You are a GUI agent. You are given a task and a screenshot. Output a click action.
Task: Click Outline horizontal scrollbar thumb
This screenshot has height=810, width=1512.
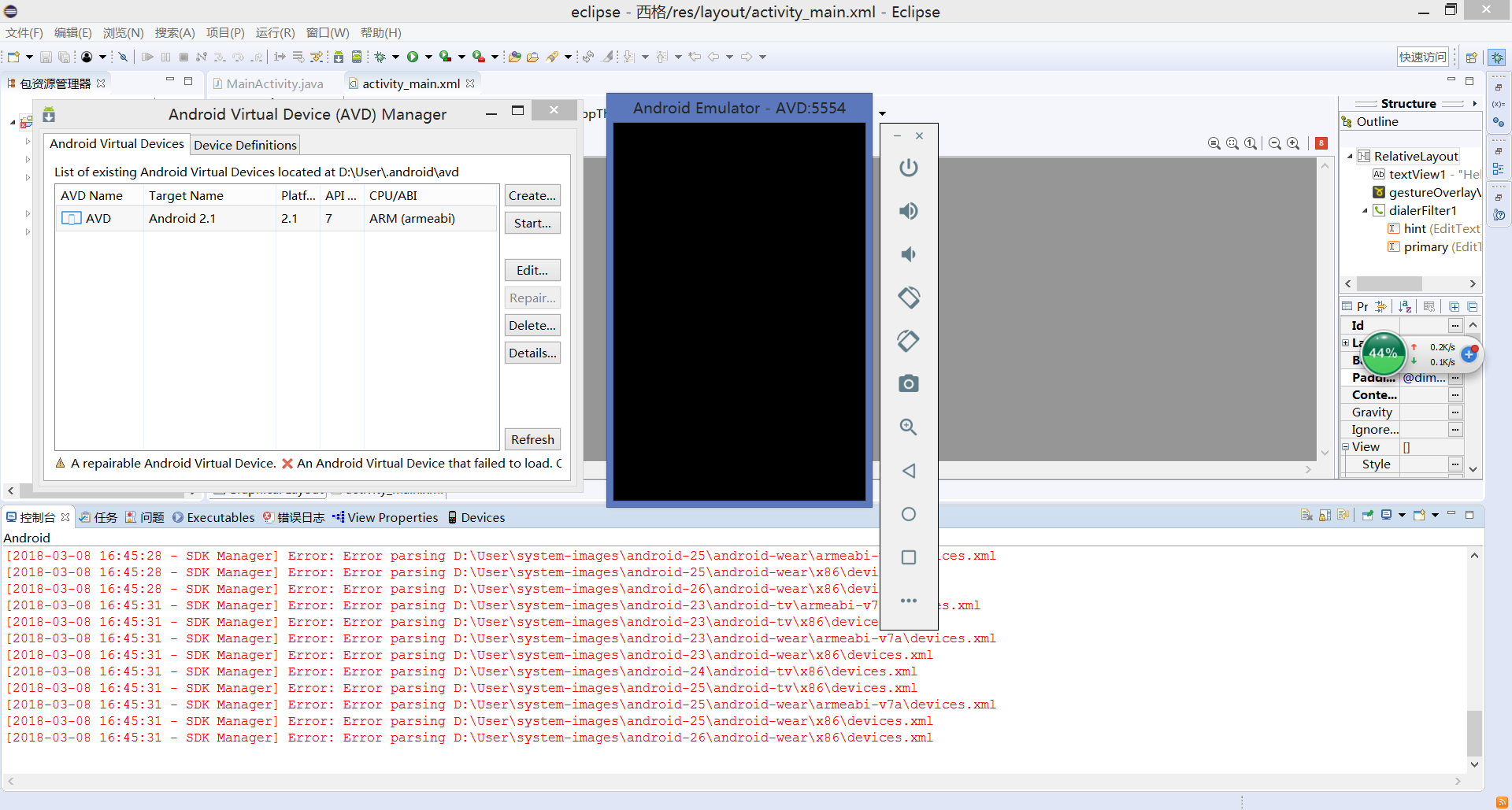tap(1389, 283)
